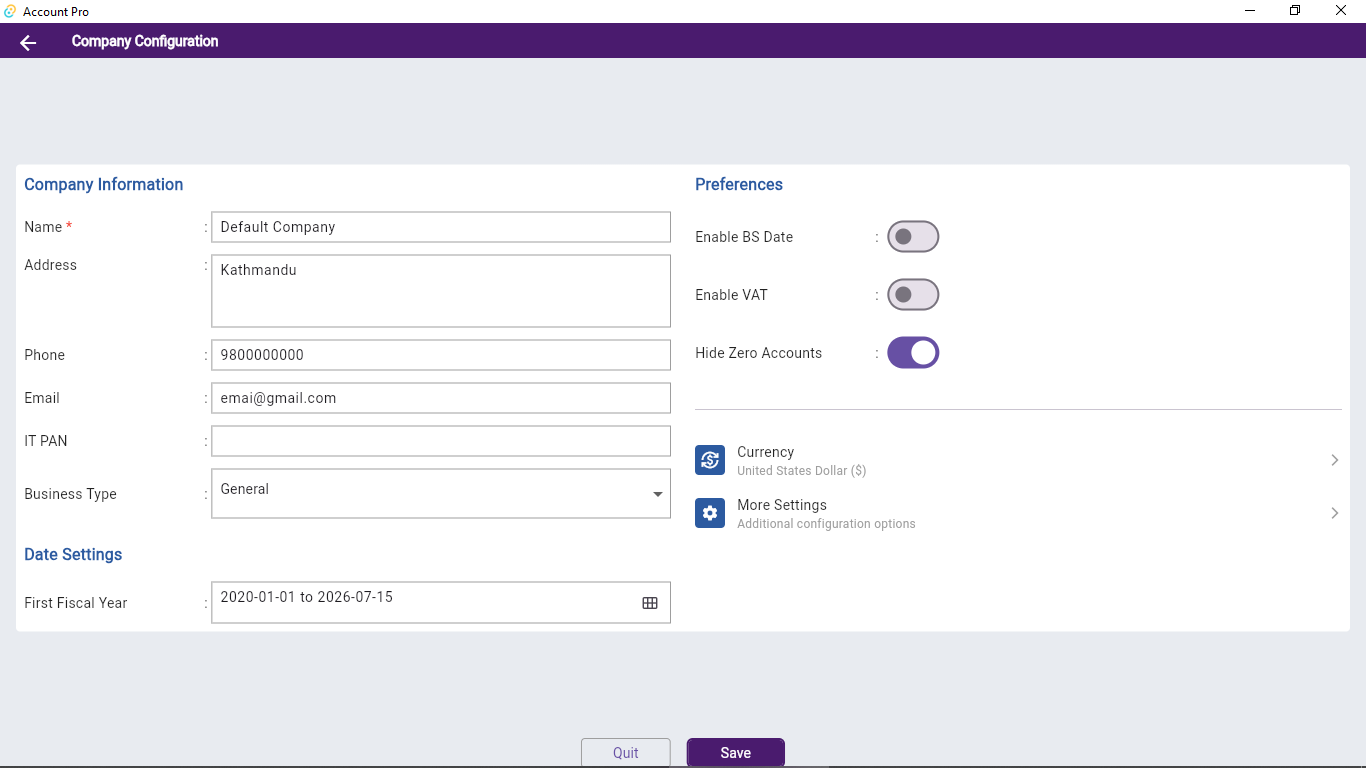This screenshot has height=768, width=1366.
Task: Click the Enable VAT label
Action: [x=732, y=295]
